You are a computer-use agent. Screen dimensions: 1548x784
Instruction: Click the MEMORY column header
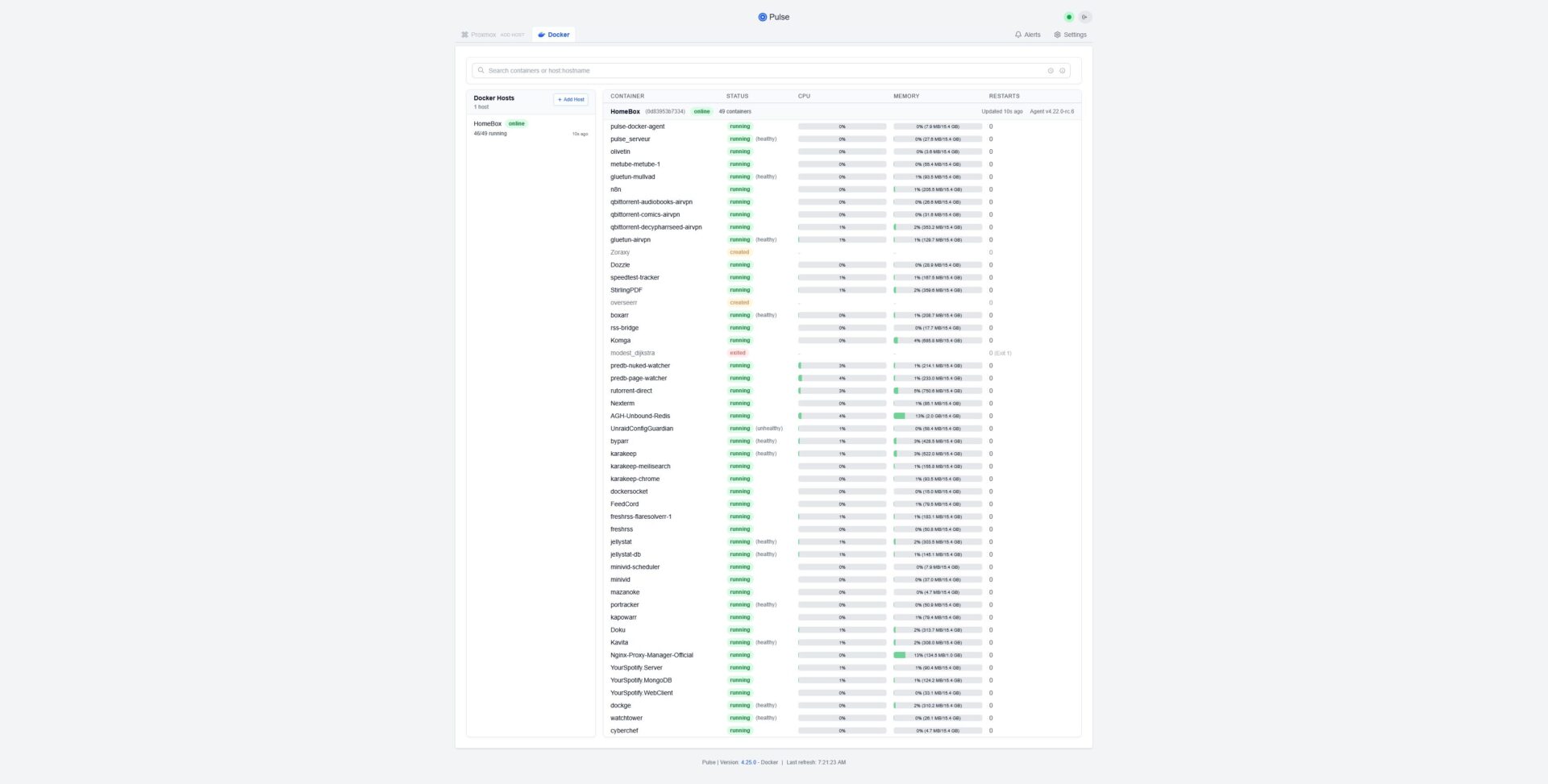tap(906, 96)
